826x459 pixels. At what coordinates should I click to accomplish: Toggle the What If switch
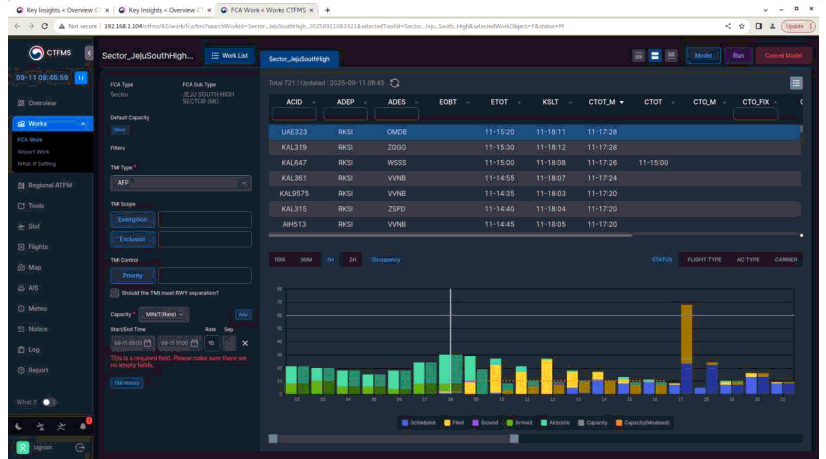(x=48, y=402)
